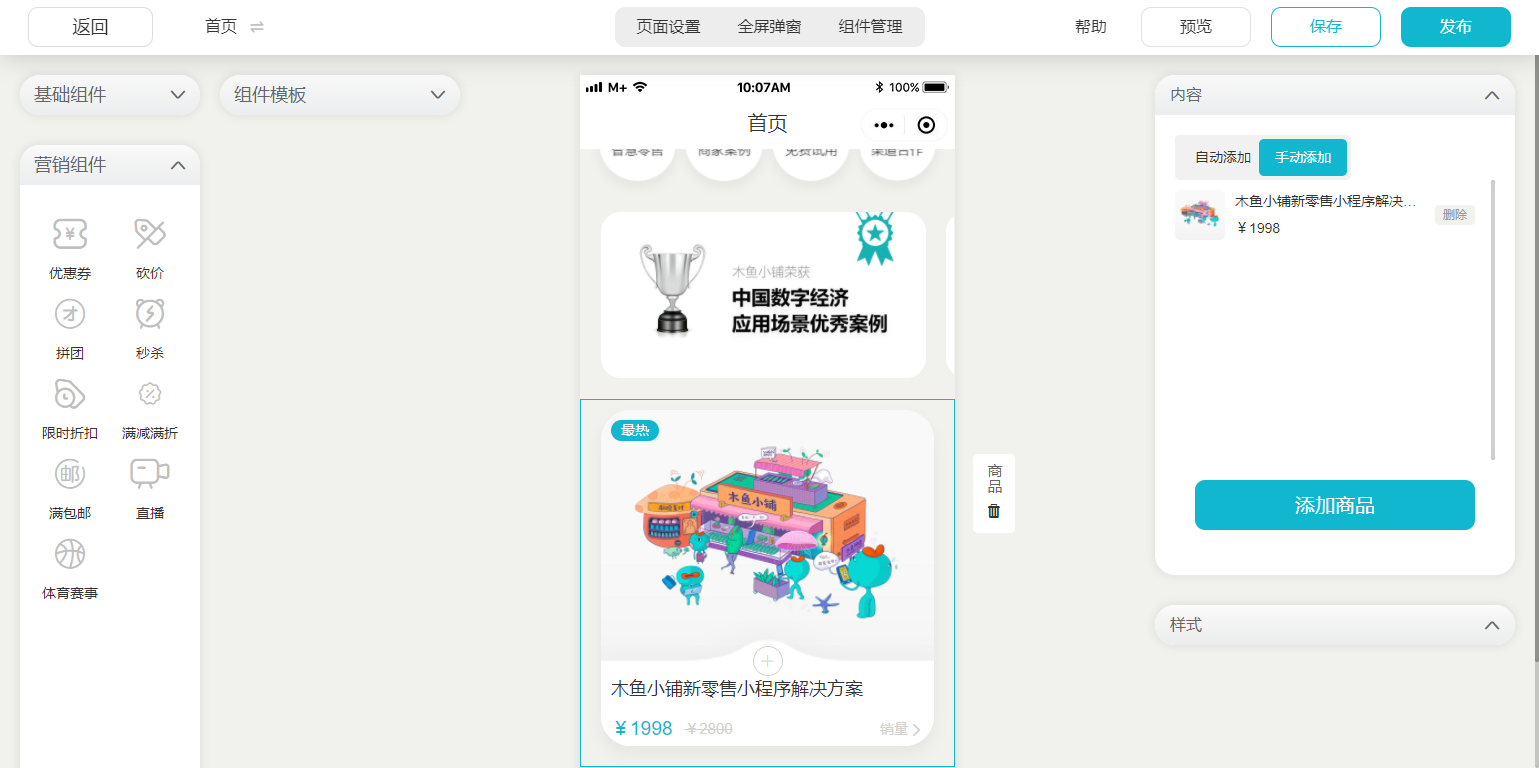Click the 最热 hot tag badge
The image size is (1539, 768).
click(x=635, y=431)
